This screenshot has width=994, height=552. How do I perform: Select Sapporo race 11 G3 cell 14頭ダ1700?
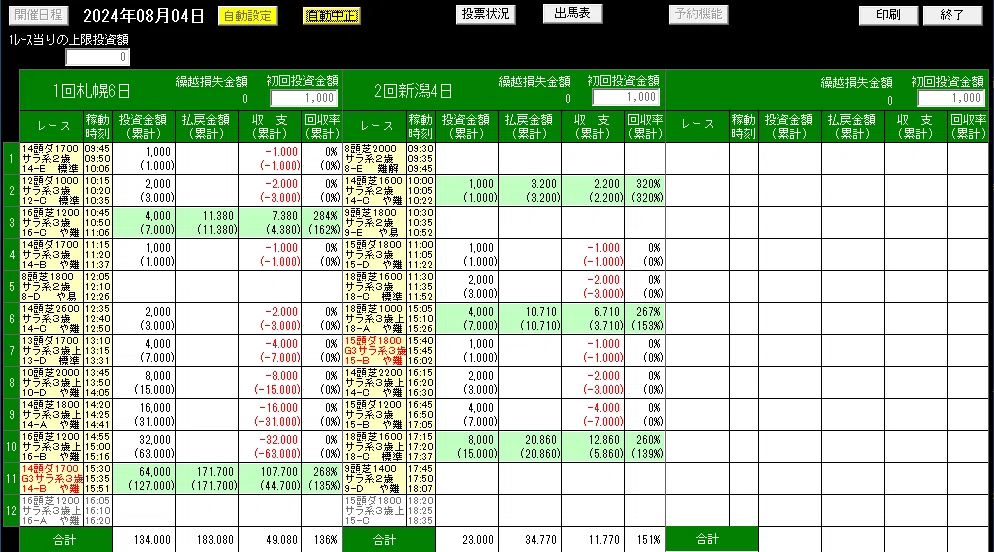click(51, 478)
